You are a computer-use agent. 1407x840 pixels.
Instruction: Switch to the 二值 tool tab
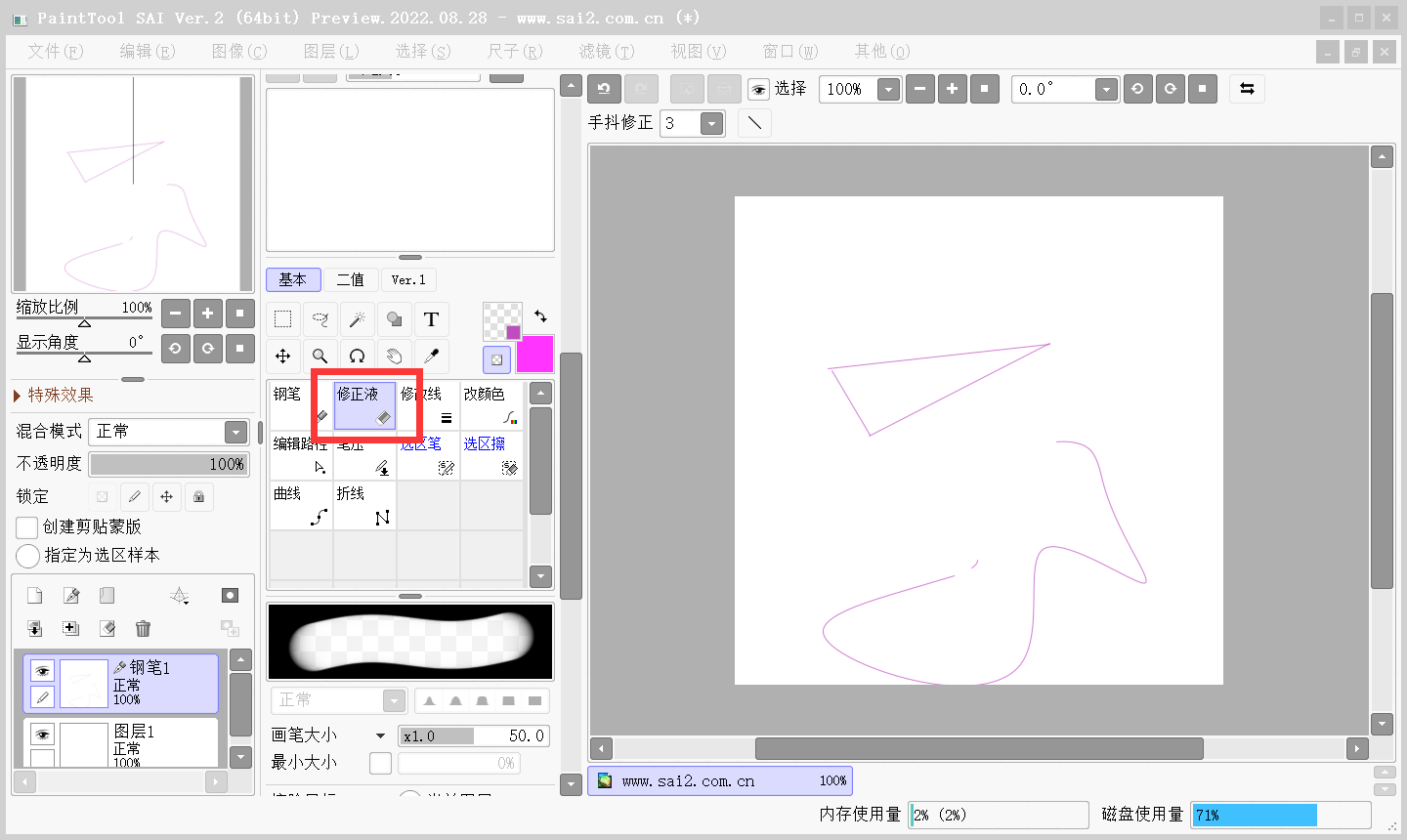350,279
